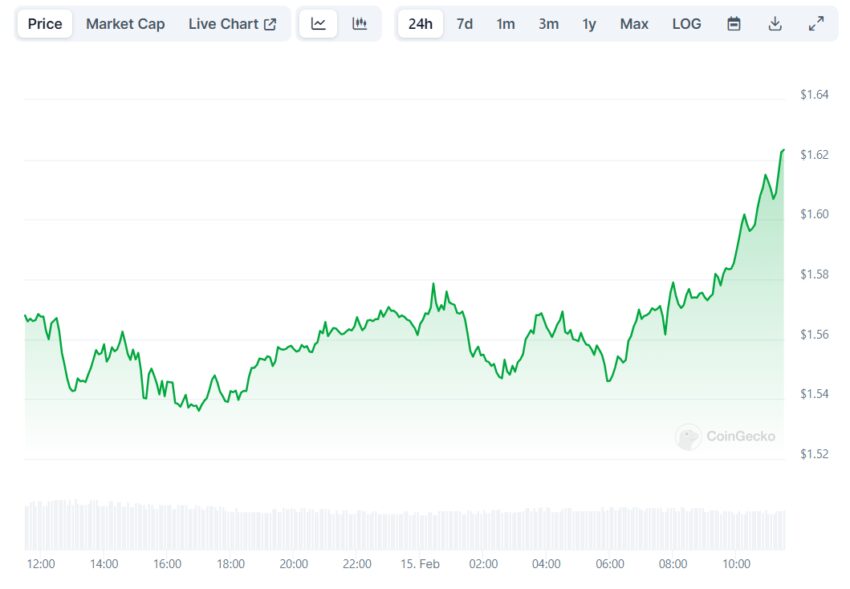This screenshot has height=589, width=850.
Task: Click the price peak near $1.62
Action: [783, 150]
